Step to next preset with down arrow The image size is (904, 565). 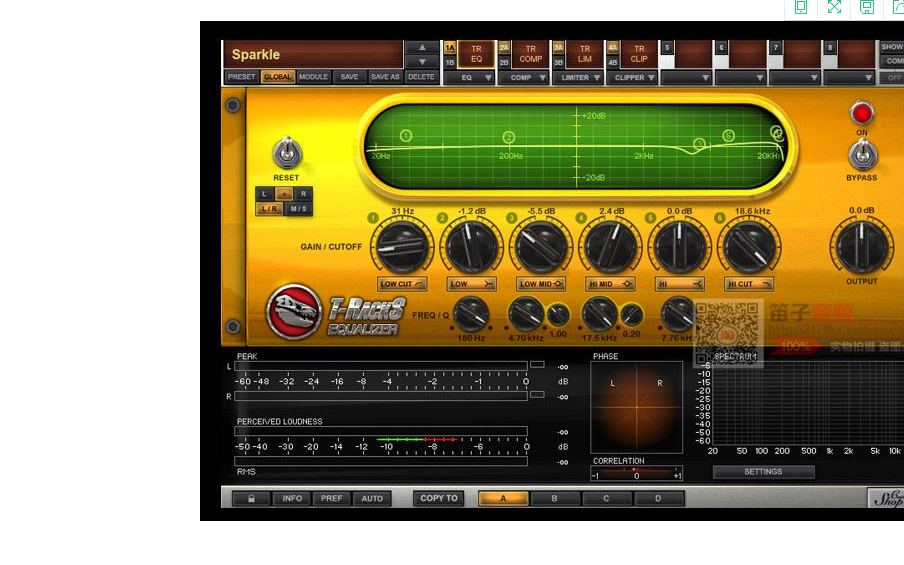pyautogui.click(x=422, y=62)
